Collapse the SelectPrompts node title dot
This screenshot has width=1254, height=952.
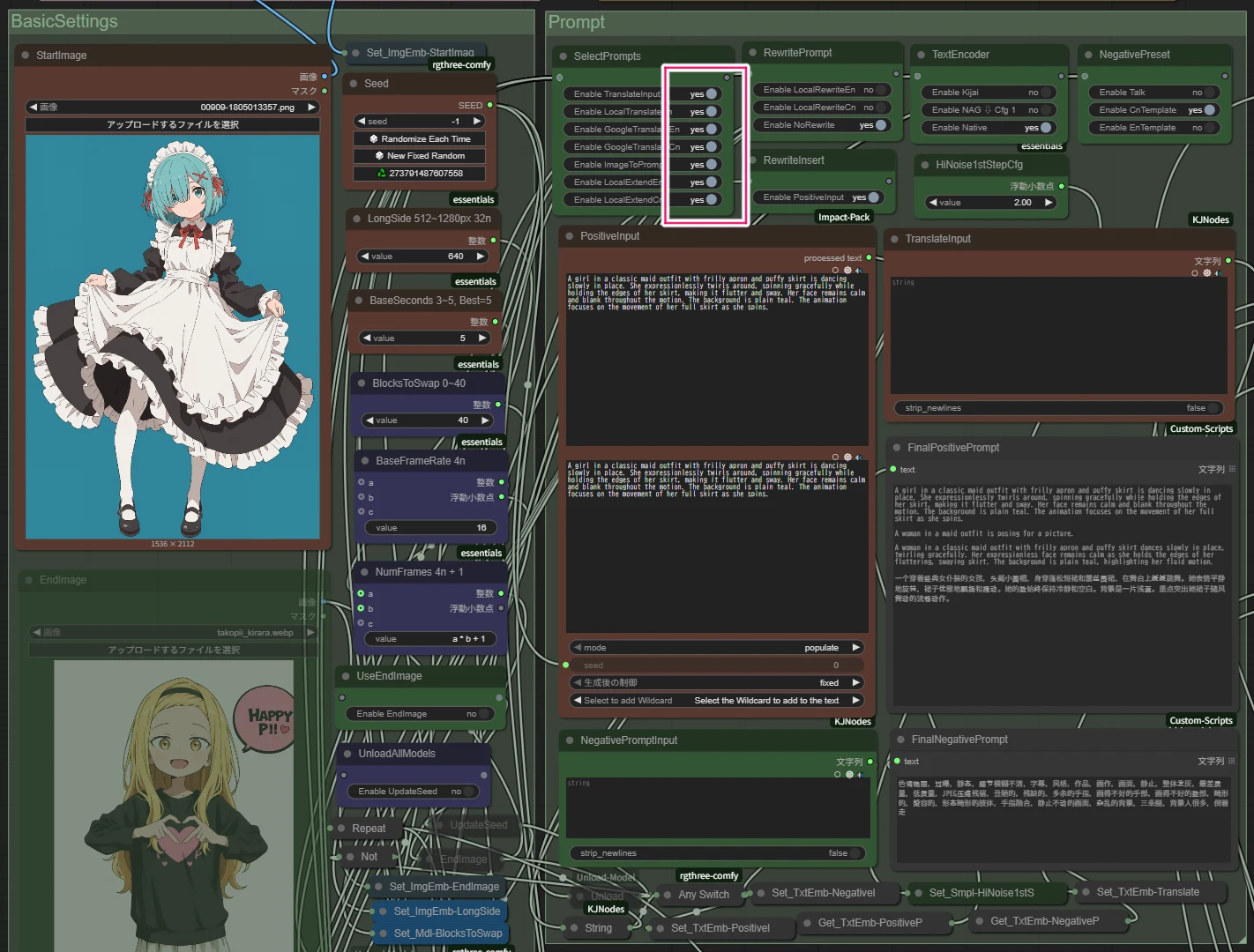click(563, 56)
